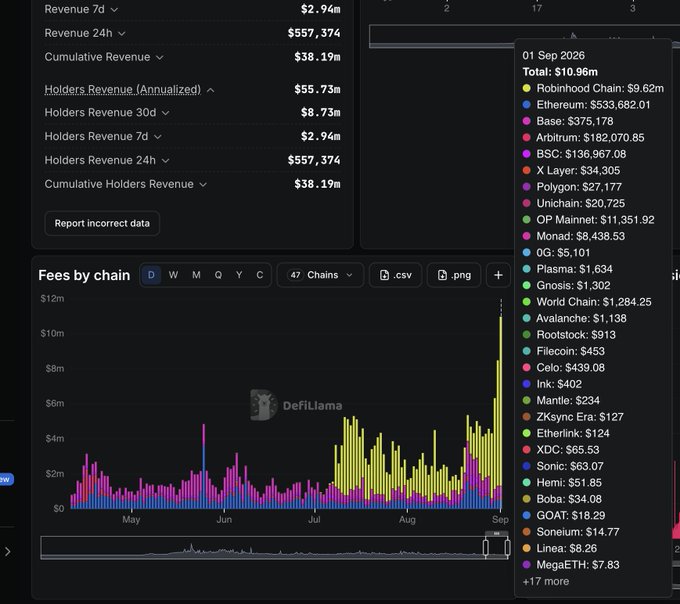Click png file download icon

[442, 275]
